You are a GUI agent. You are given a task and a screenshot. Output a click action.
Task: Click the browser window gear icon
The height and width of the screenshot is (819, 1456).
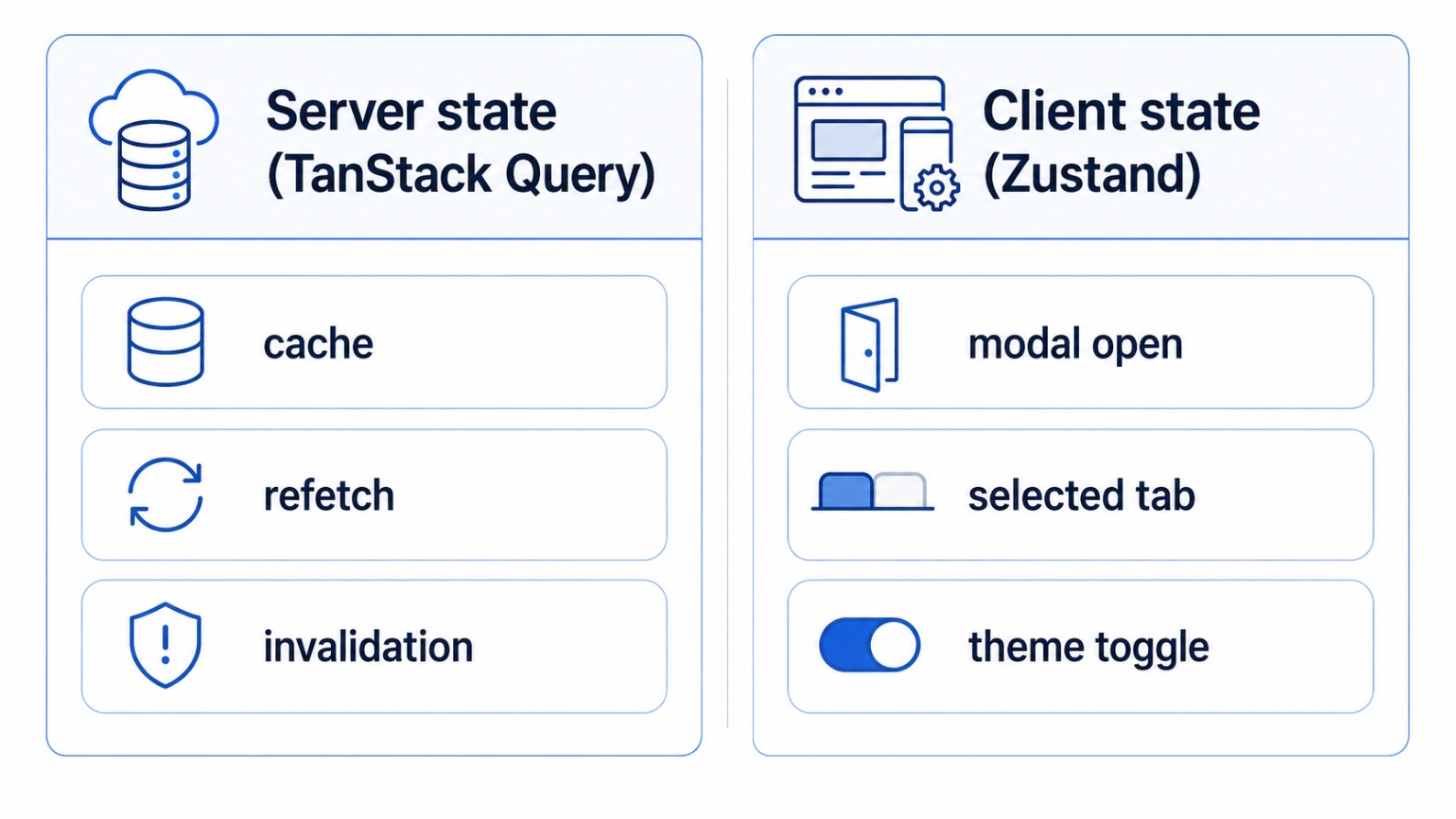point(877,143)
